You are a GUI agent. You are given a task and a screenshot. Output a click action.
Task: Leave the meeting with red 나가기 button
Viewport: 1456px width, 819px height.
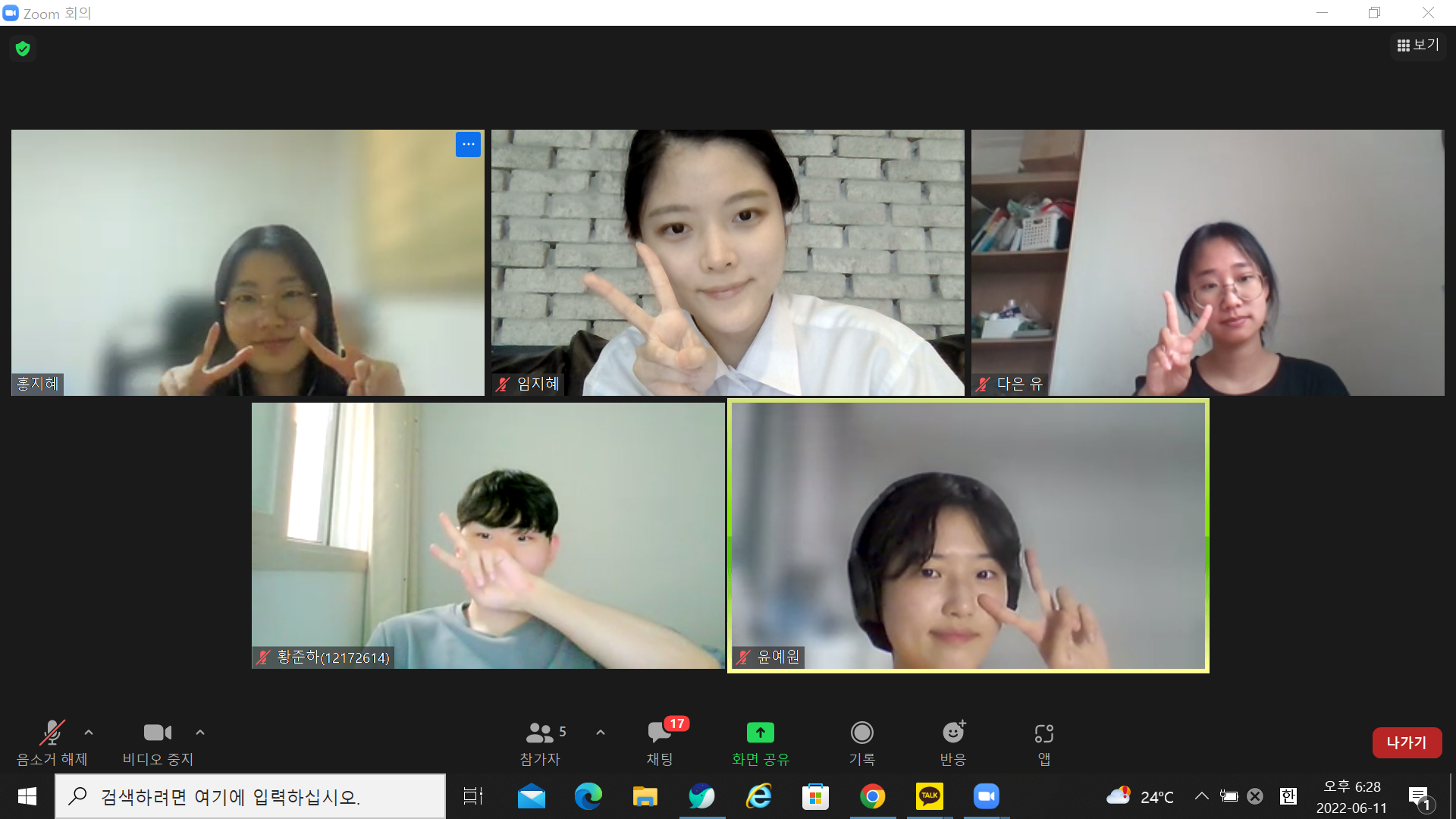pyautogui.click(x=1407, y=742)
